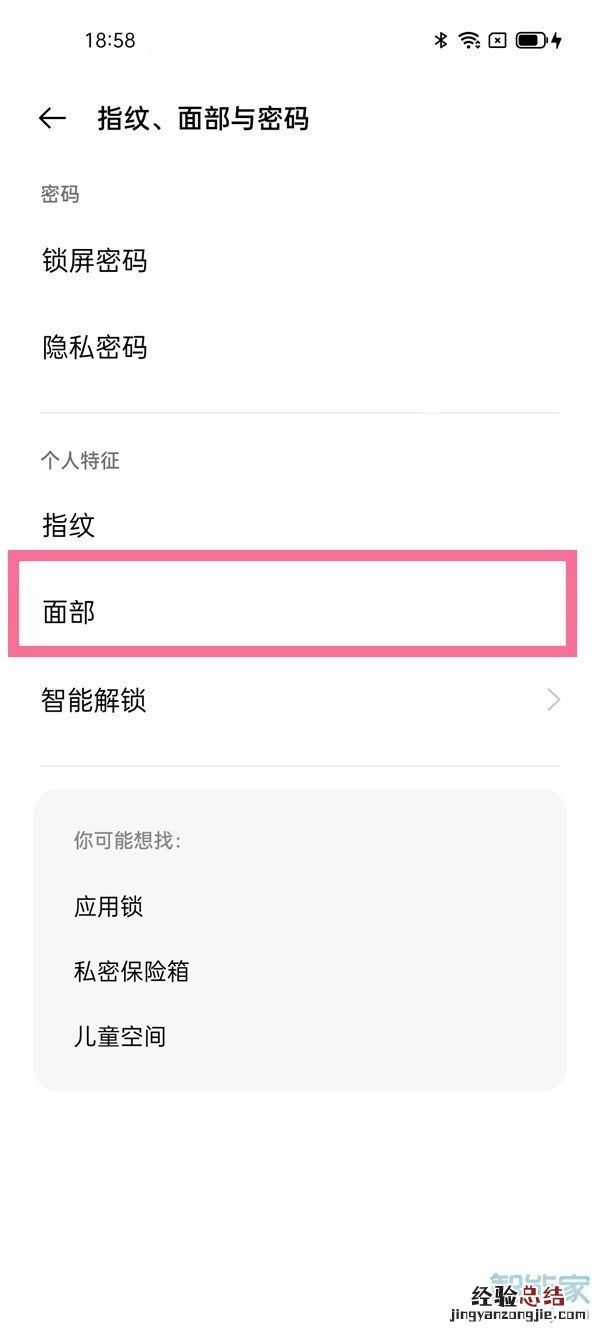
Task: Open the highlighted 面部 option
Action: [x=69, y=612]
